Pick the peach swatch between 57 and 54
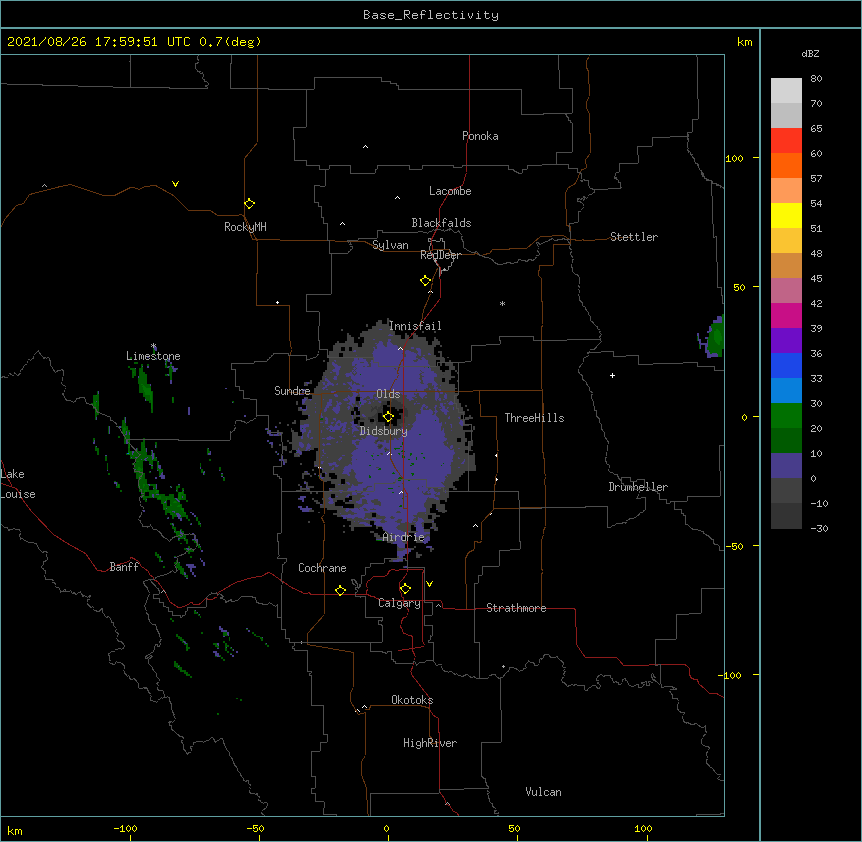862x842 pixels. (786, 191)
